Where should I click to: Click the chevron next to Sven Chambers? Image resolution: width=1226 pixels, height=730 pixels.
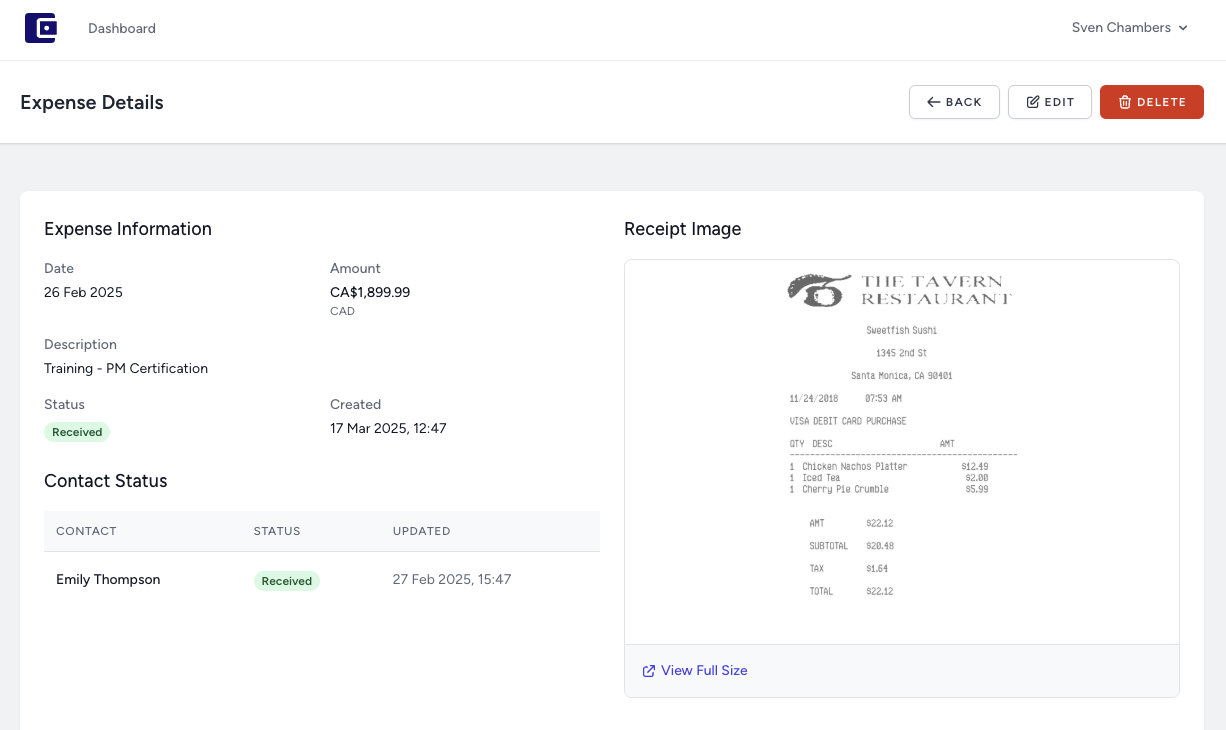(x=1185, y=28)
